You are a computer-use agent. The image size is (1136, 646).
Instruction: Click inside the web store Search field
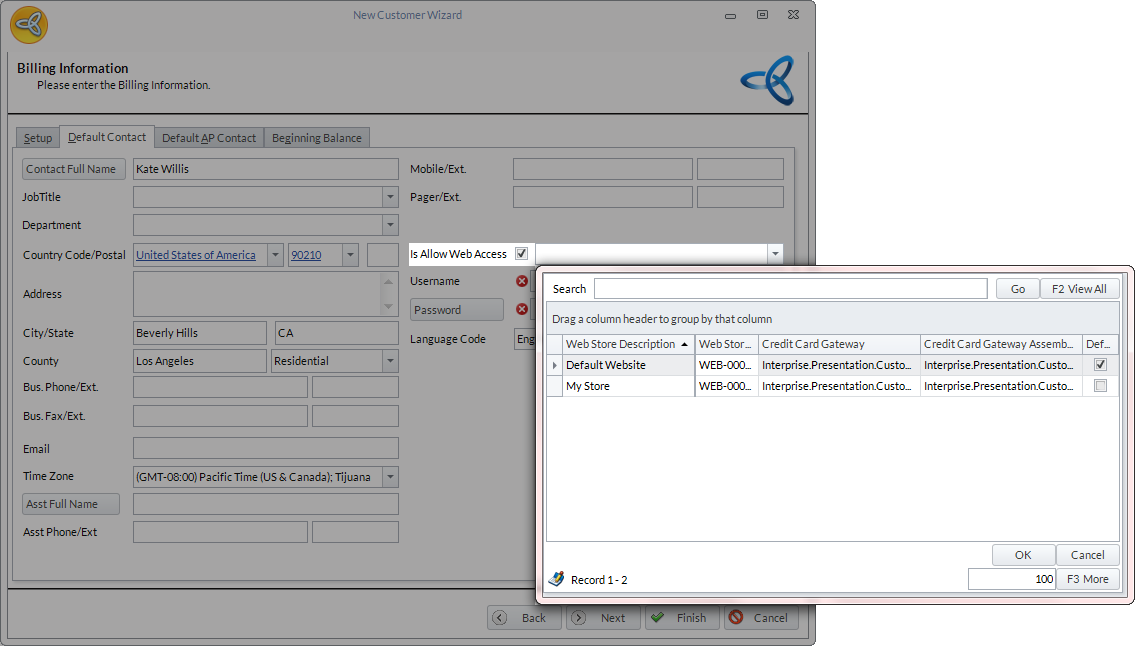(790, 289)
